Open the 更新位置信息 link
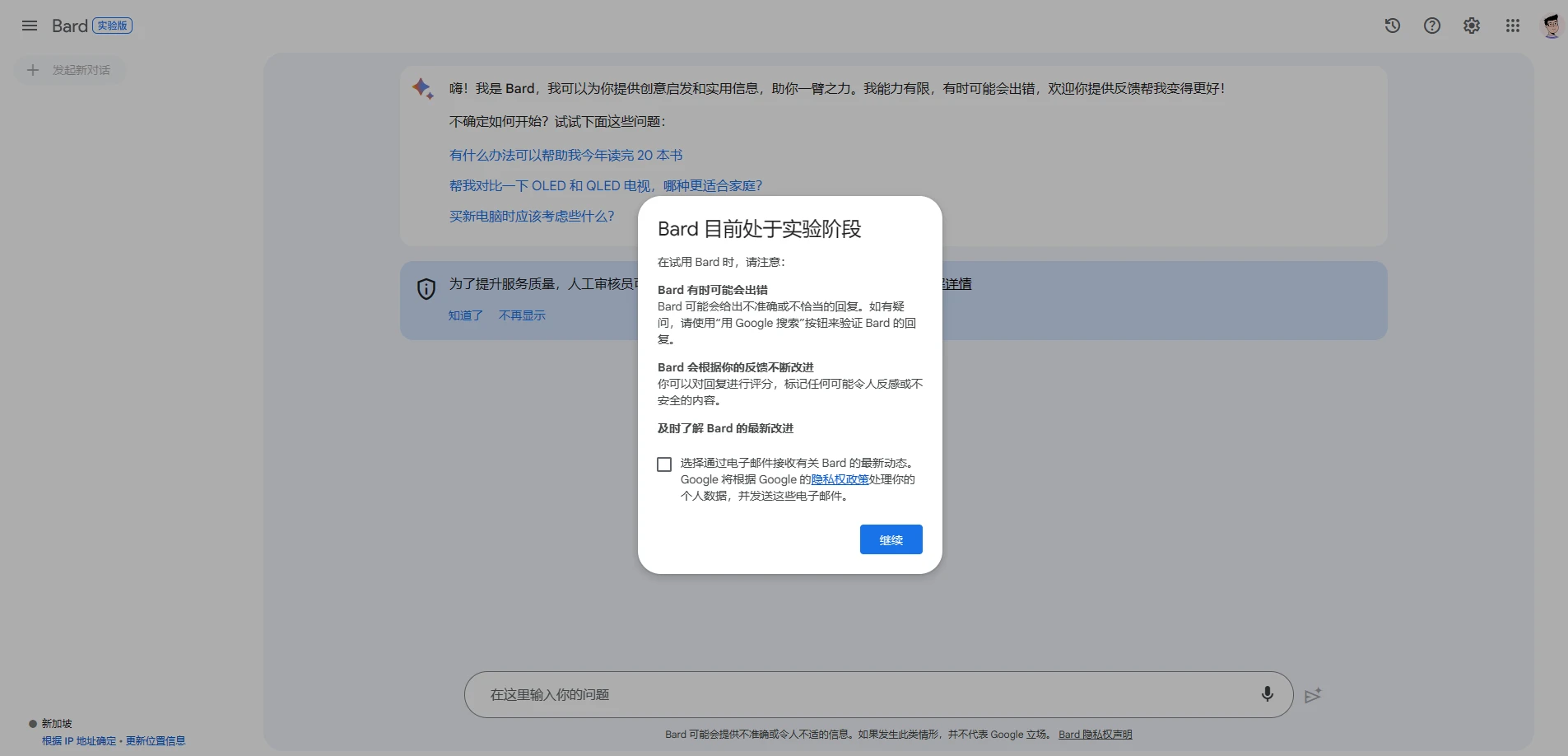This screenshot has height=756, width=1568. point(156,741)
